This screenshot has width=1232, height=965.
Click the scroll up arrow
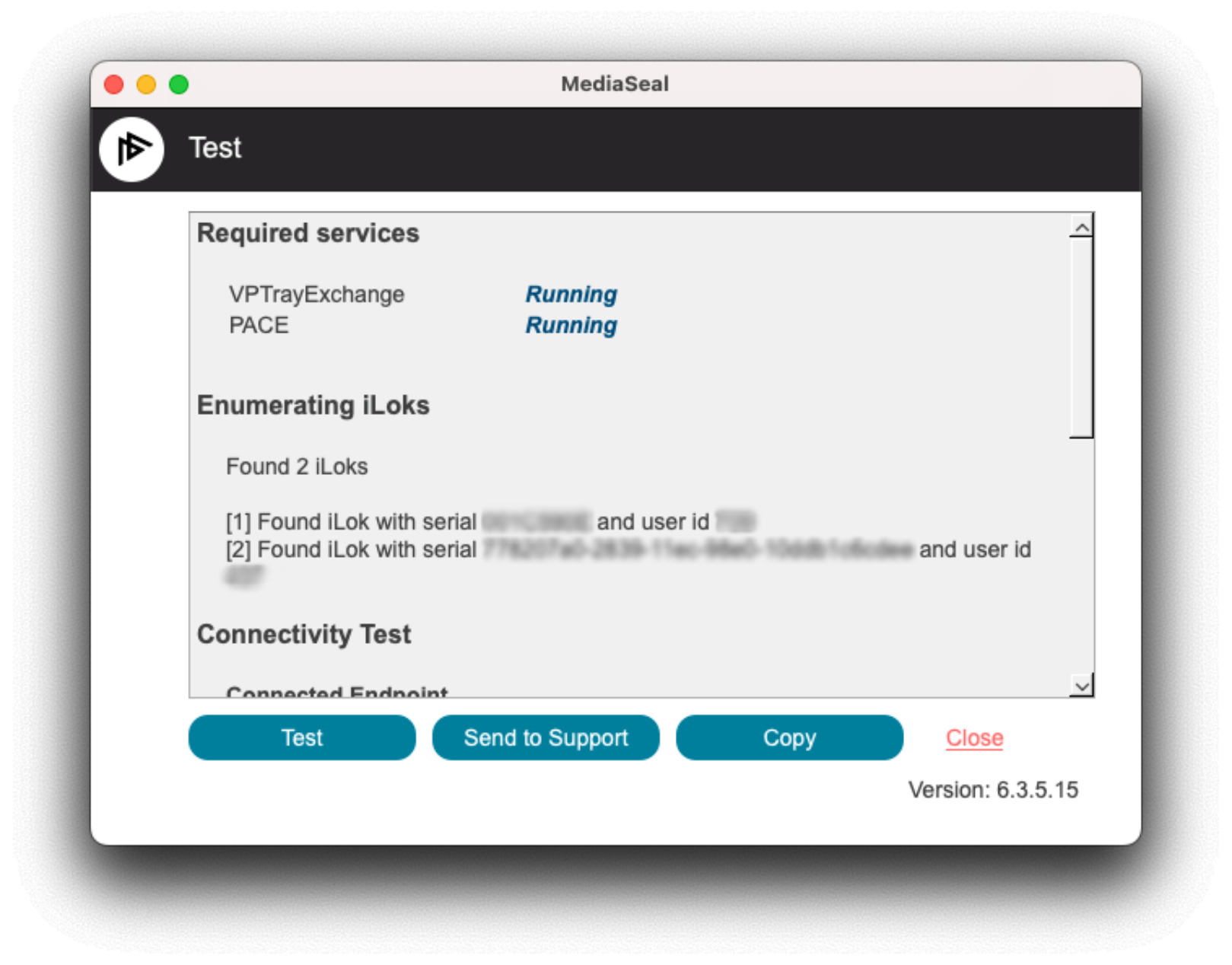tap(1081, 227)
